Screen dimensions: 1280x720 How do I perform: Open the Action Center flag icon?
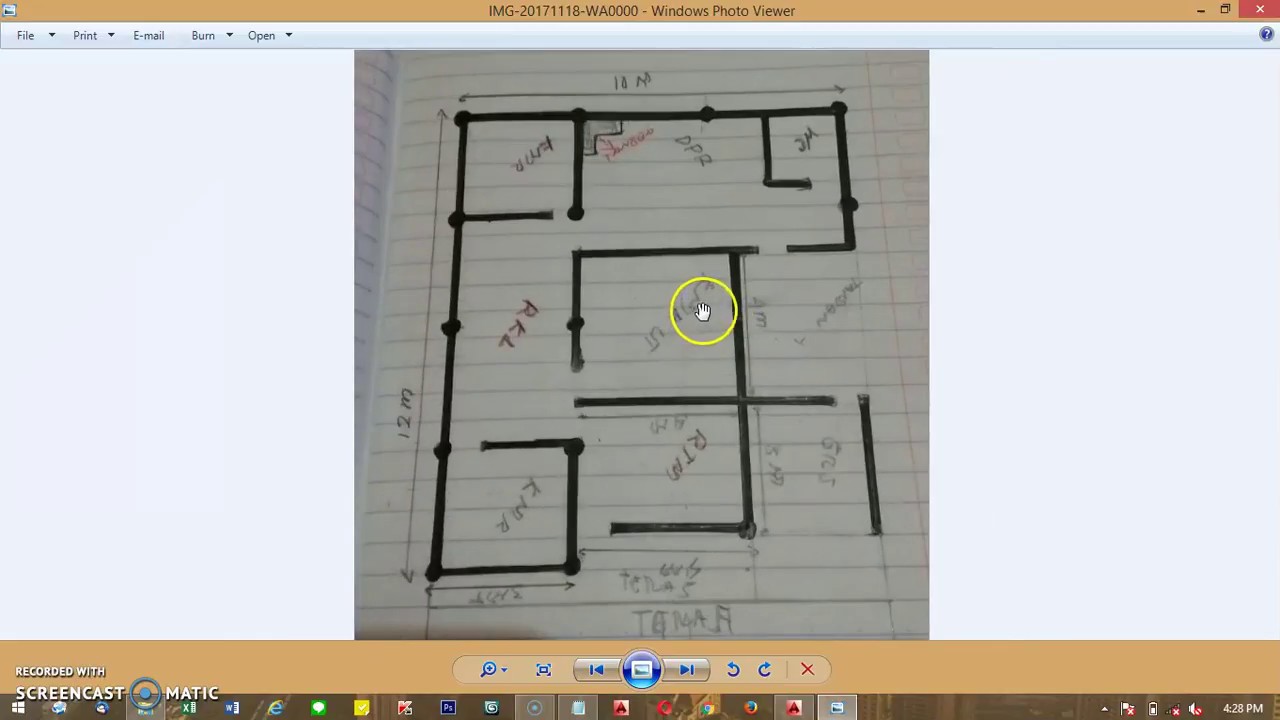coord(1128,709)
